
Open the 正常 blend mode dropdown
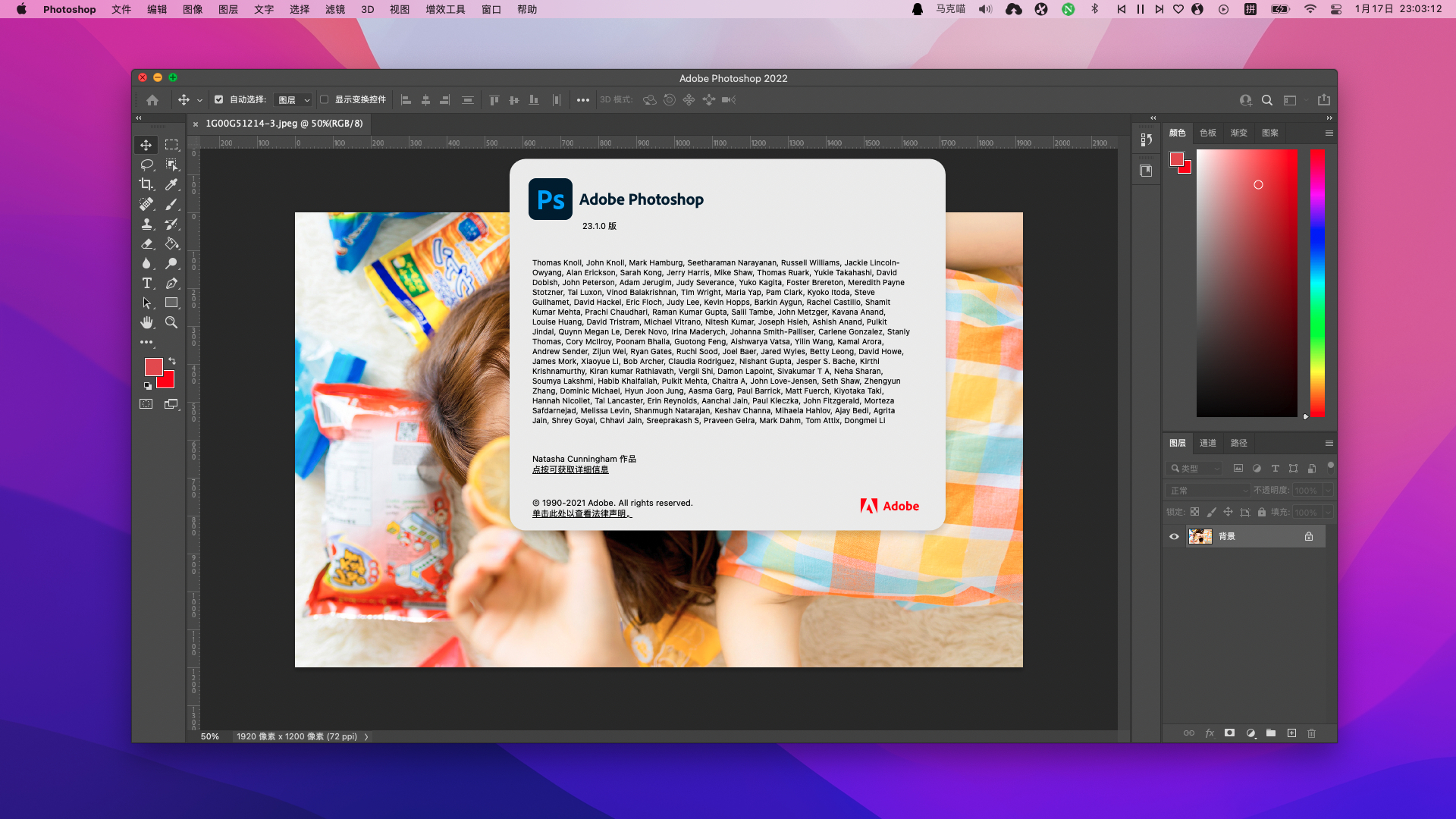click(x=1208, y=491)
